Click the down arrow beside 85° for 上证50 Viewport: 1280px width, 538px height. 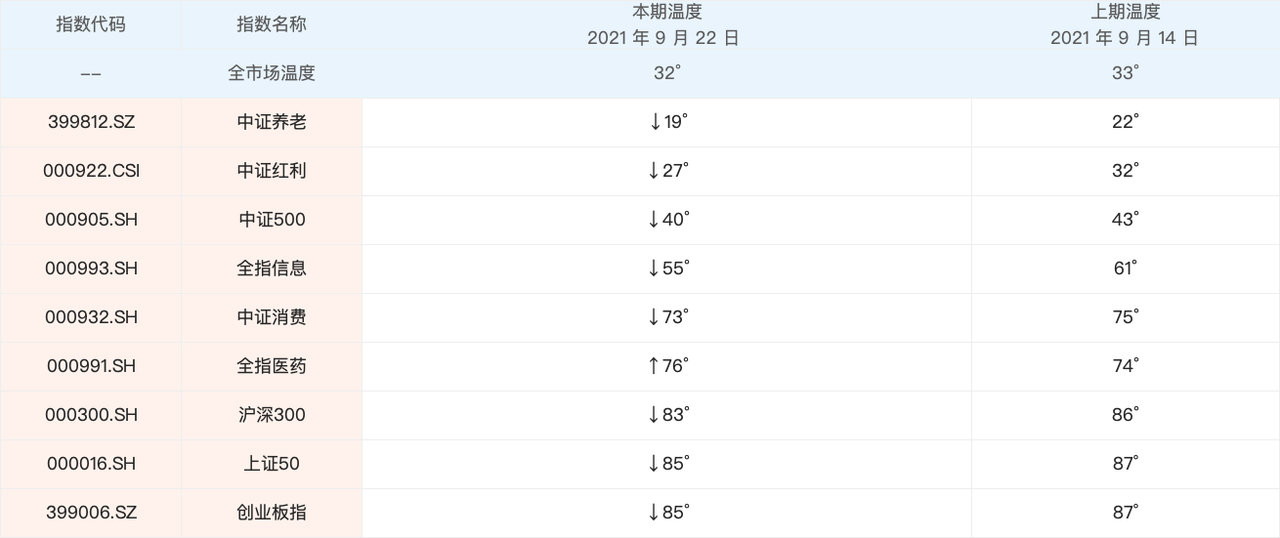656,464
